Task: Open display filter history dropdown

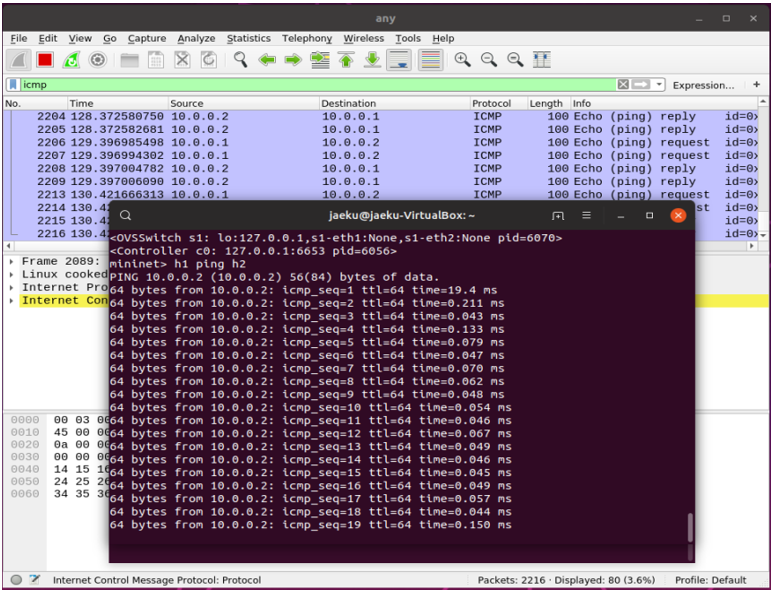Action: coord(659,85)
